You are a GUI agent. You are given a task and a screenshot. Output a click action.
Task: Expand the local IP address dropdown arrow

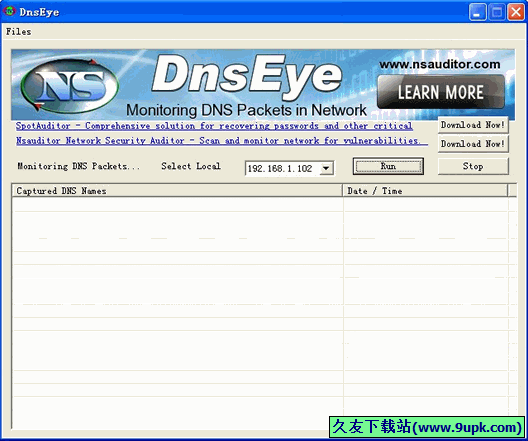[326, 168]
